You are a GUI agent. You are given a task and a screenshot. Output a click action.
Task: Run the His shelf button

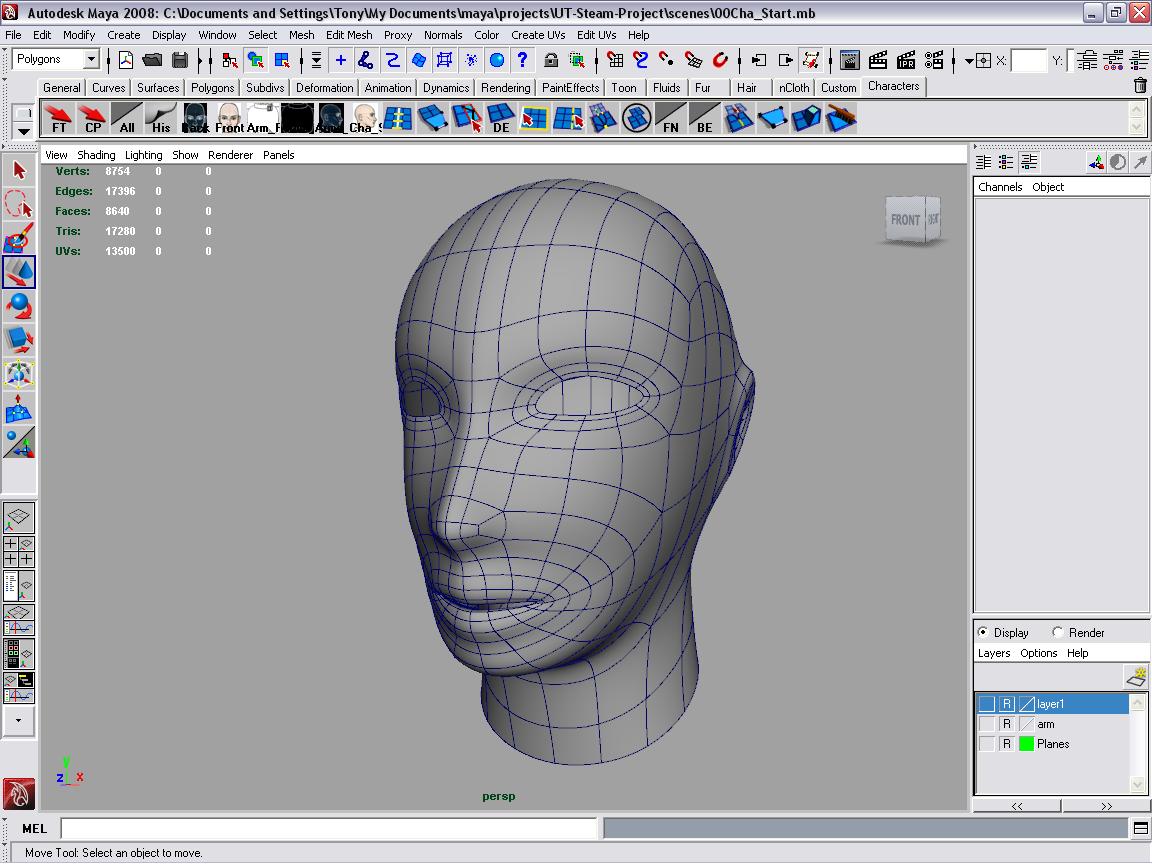pos(161,118)
